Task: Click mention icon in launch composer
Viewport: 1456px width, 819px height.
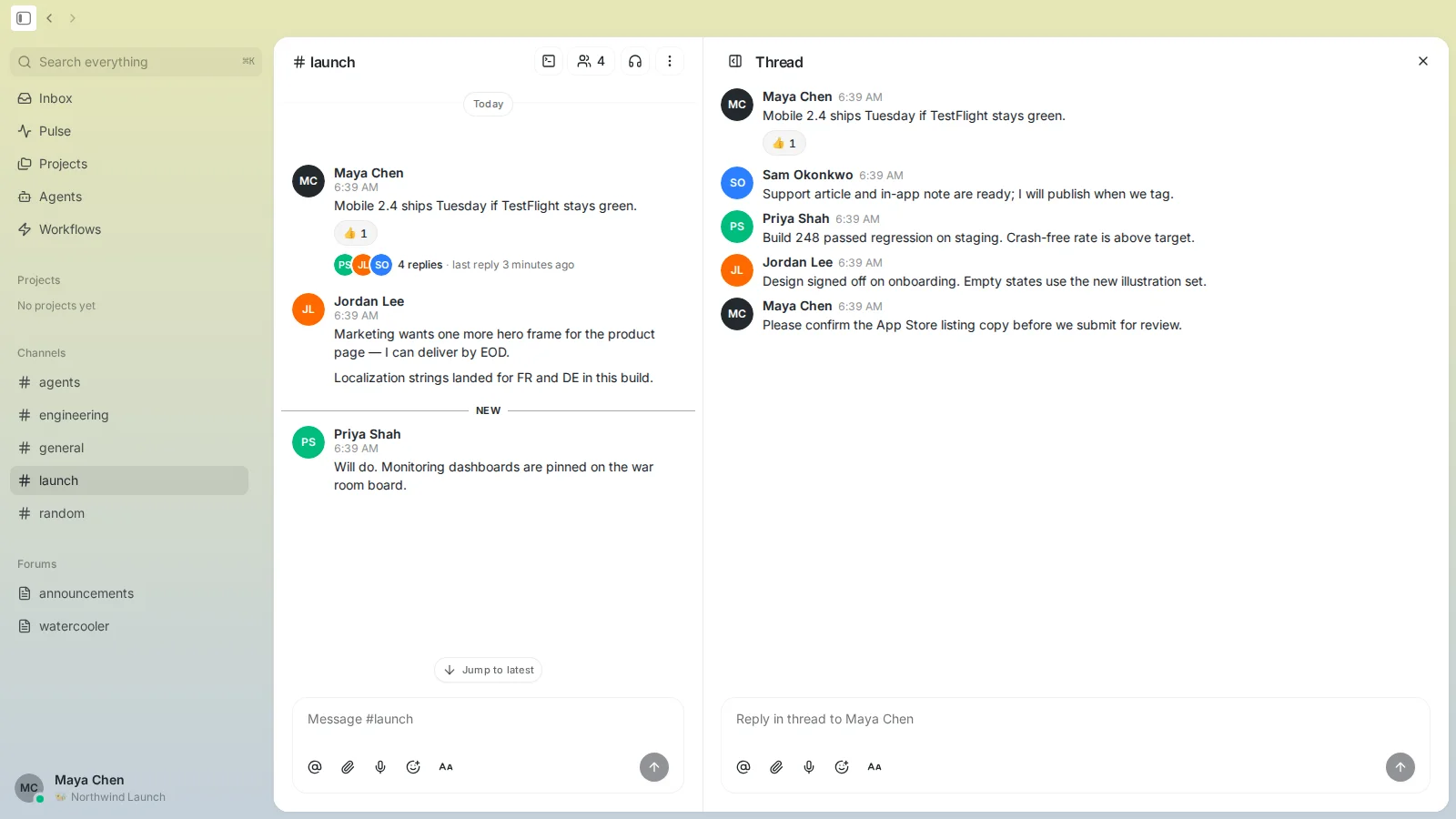Action: point(315,767)
